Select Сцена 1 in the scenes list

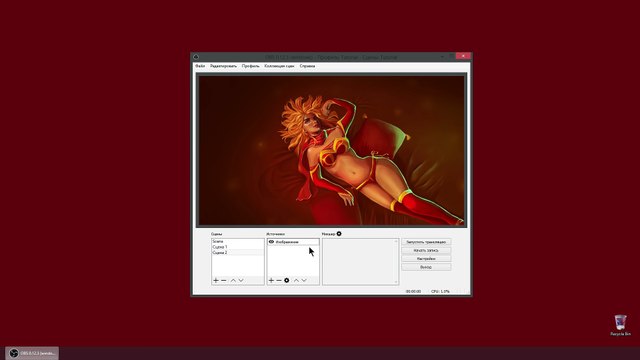tap(238, 247)
